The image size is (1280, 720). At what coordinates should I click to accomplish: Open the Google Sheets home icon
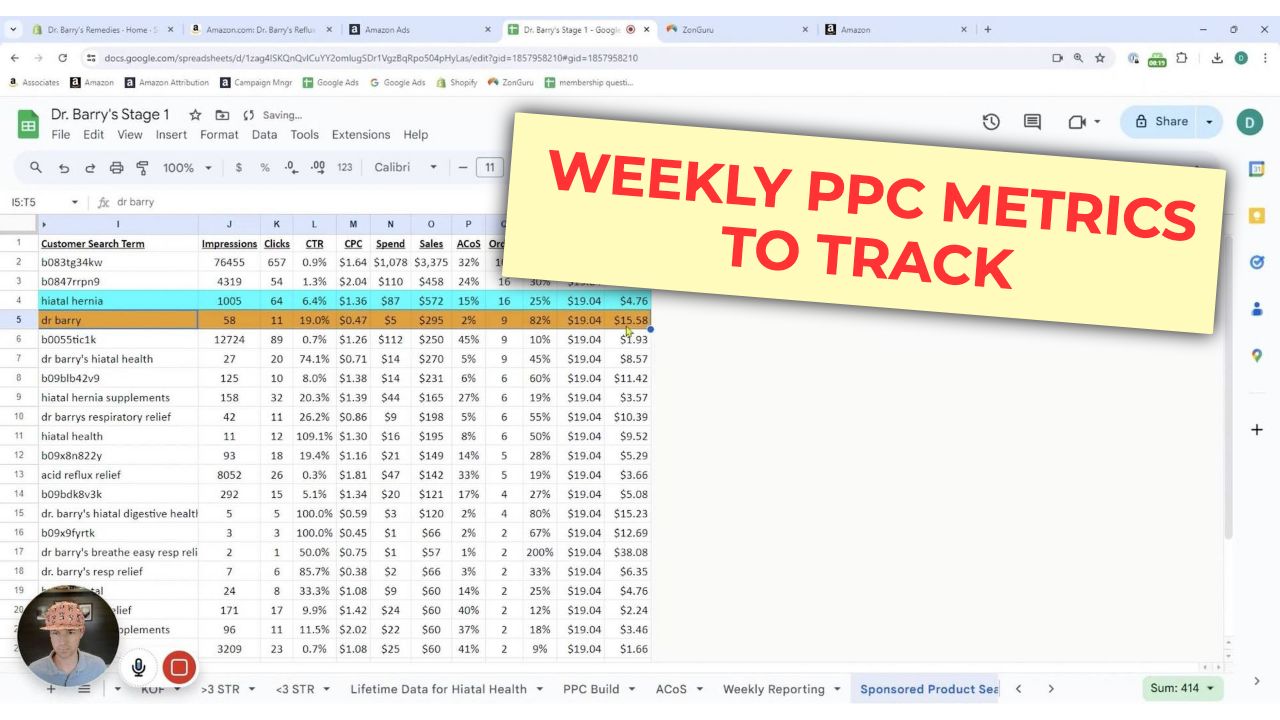coord(28,124)
